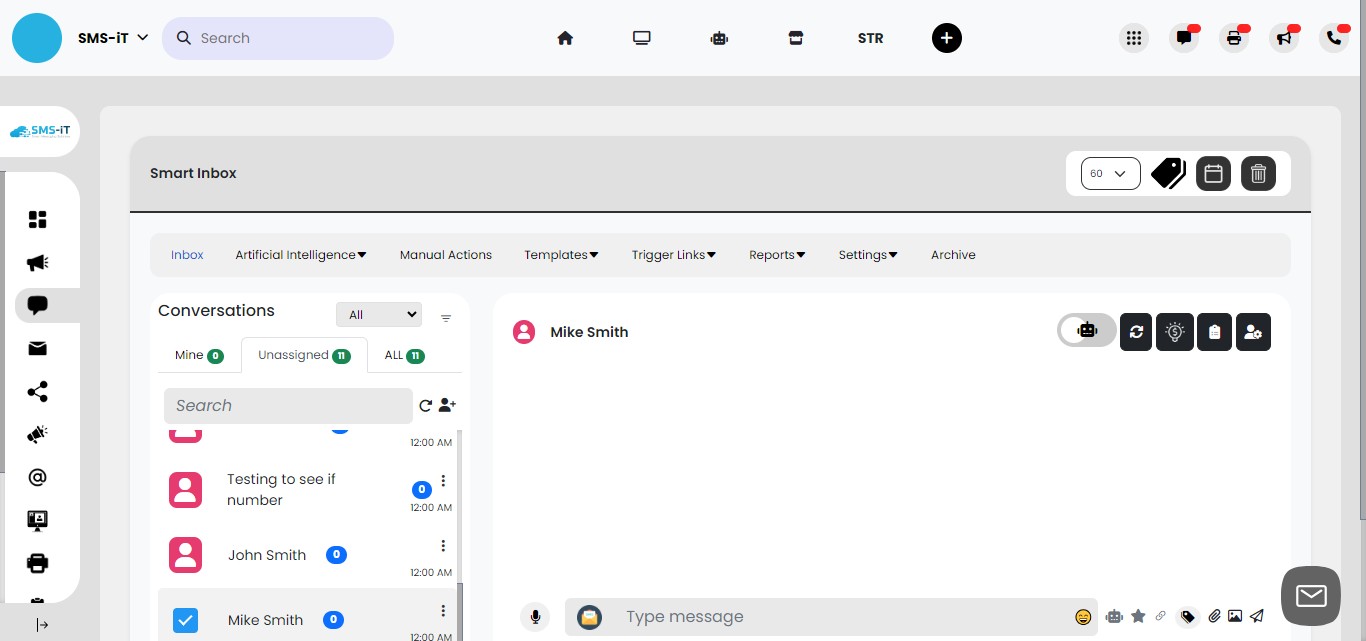The image size is (1366, 641).
Task: Expand the Trigger Links menu
Action: click(x=674, y=255)
